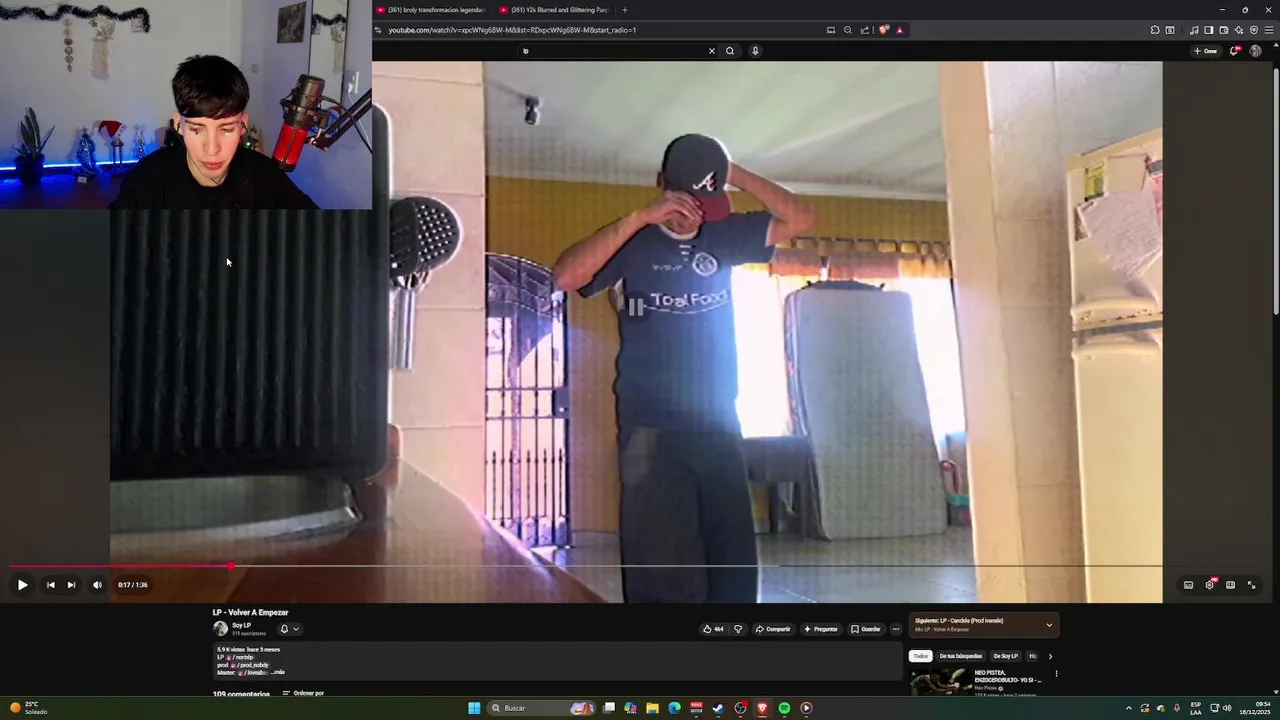Open more actions ellipsis beside Guardar
Viewport: 1280px width, 720px height.
pyautogui.click(x=896, y=629)
